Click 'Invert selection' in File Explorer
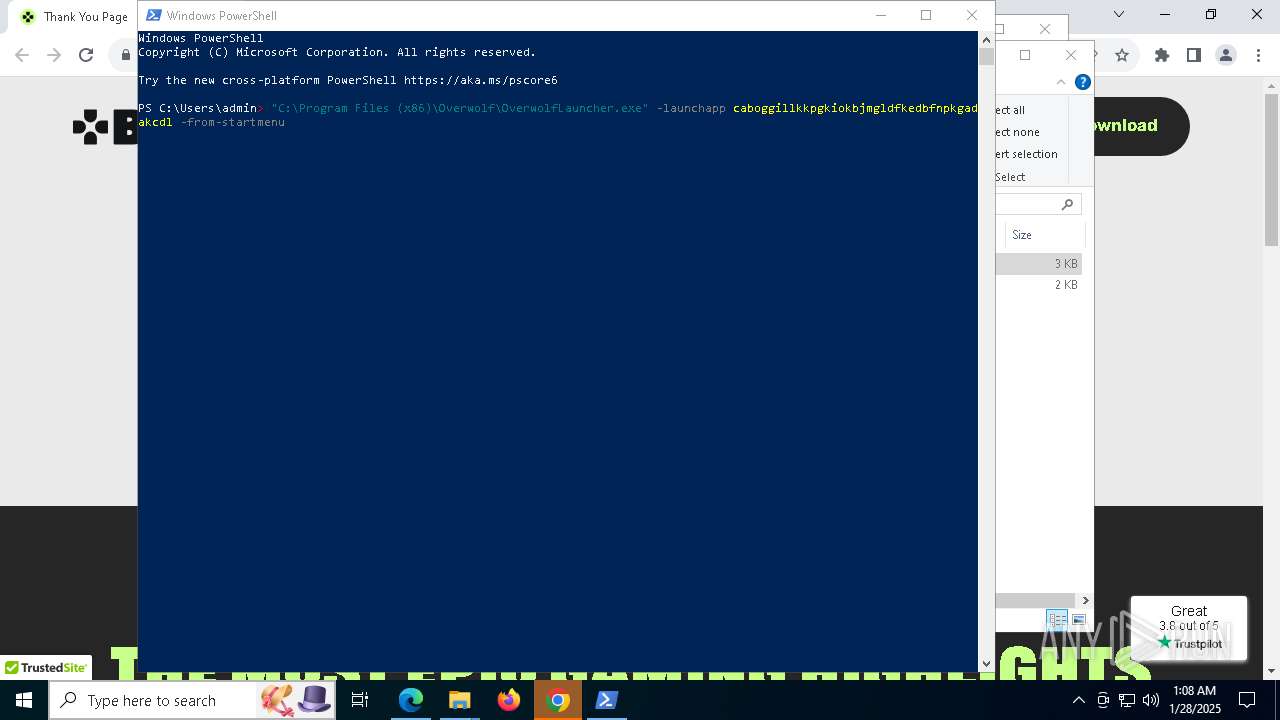The image size is (1280, 720). click(x=1027, y=154)
